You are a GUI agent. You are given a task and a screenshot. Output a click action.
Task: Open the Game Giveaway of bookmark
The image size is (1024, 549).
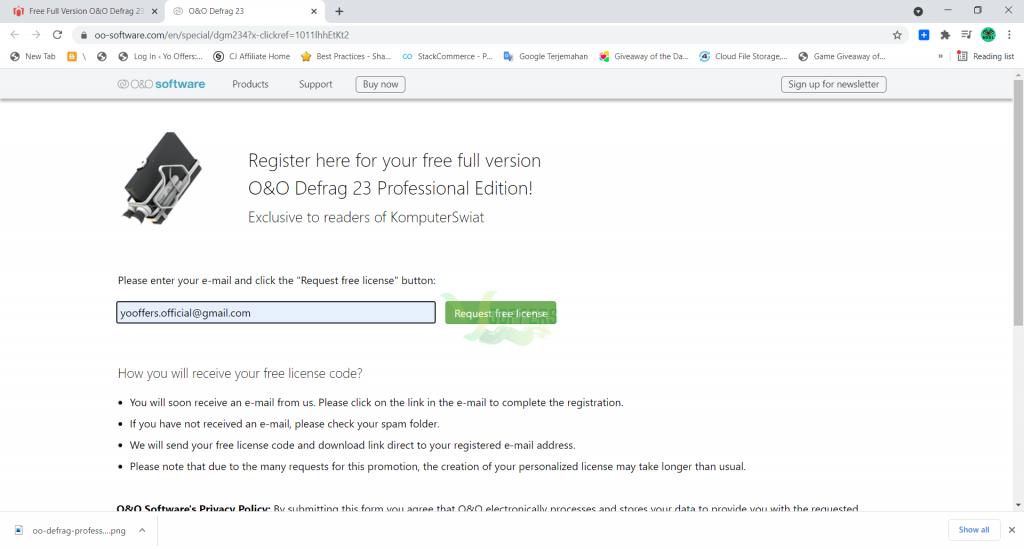point(842,57)
